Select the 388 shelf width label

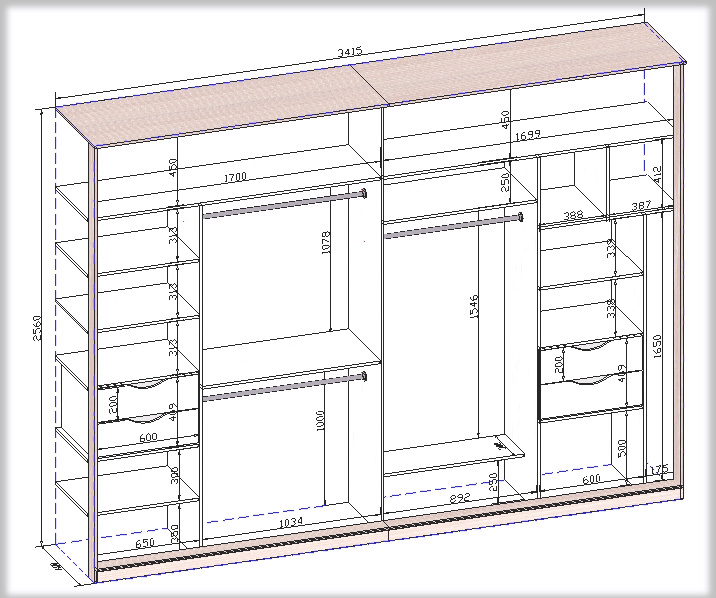(572, 215)
